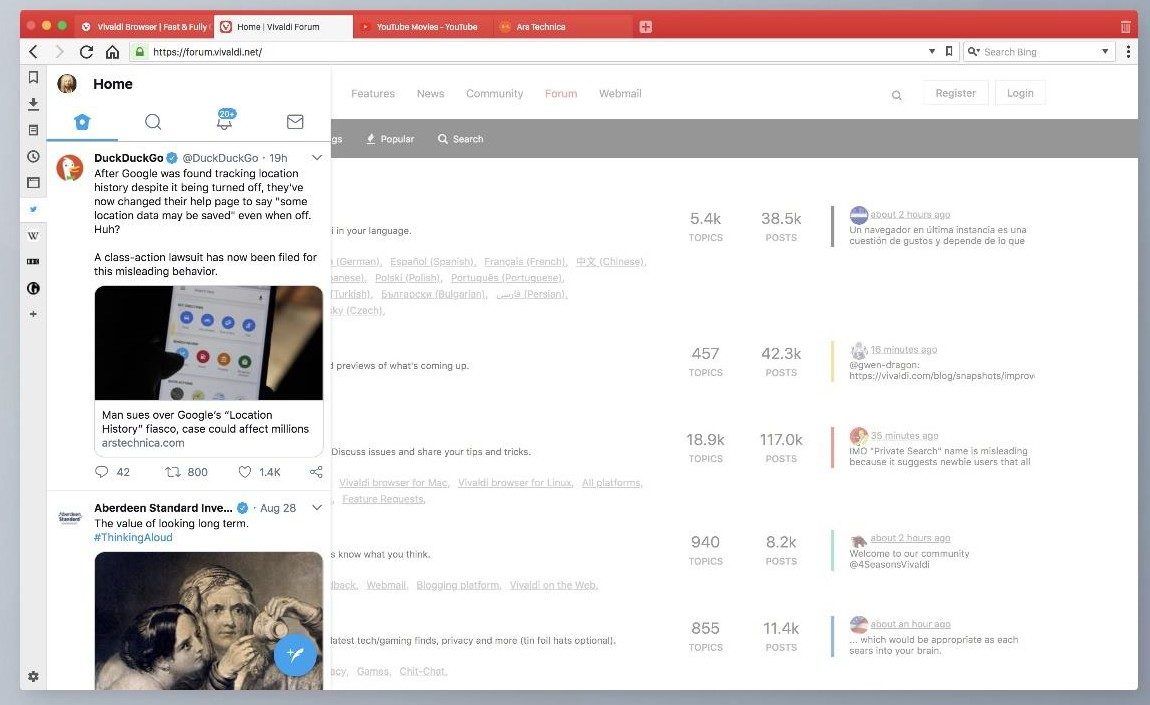
Task: Open the Webmail menu item
Action: tap(620, 94)
